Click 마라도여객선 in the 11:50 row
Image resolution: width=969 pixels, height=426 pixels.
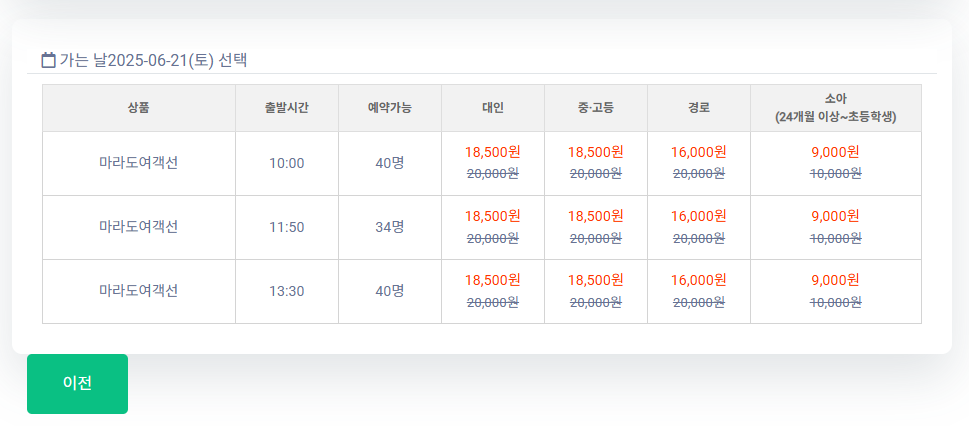(138, 228)
